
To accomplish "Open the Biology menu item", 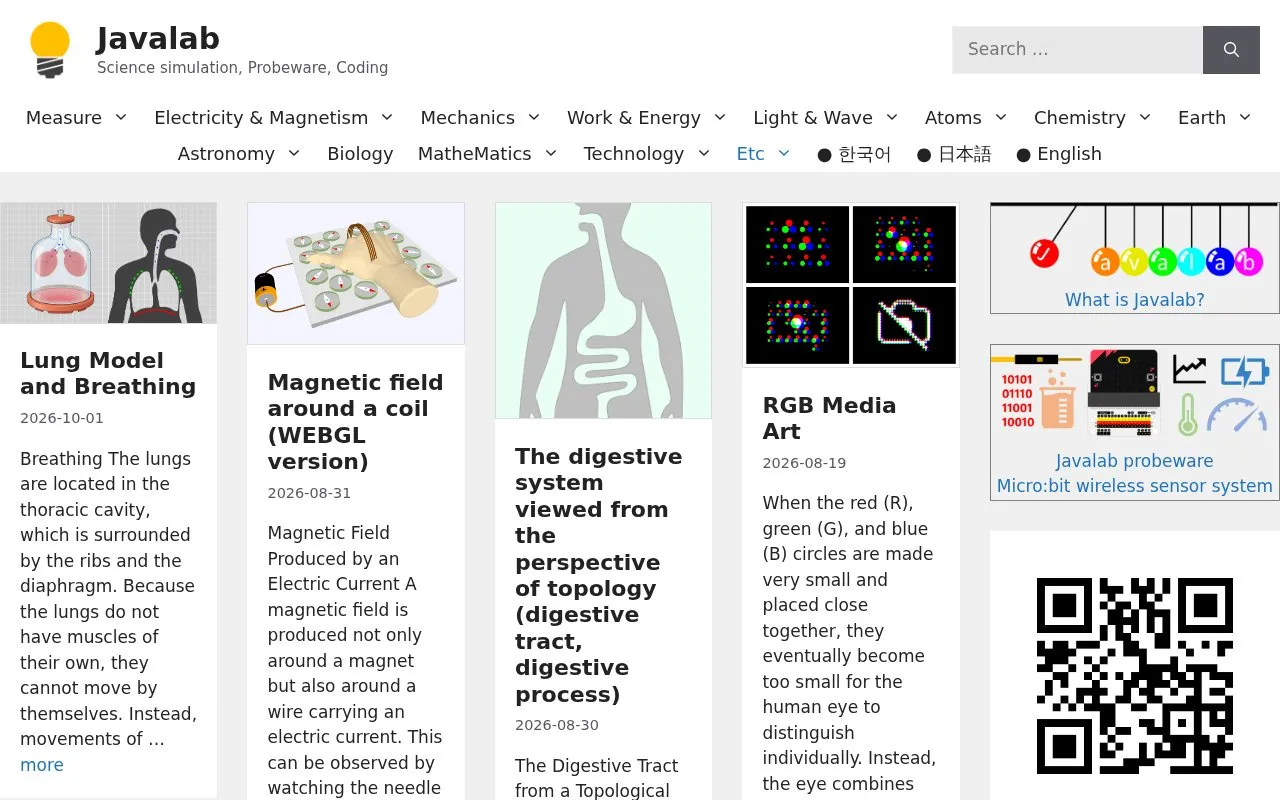I will point(360,154).
